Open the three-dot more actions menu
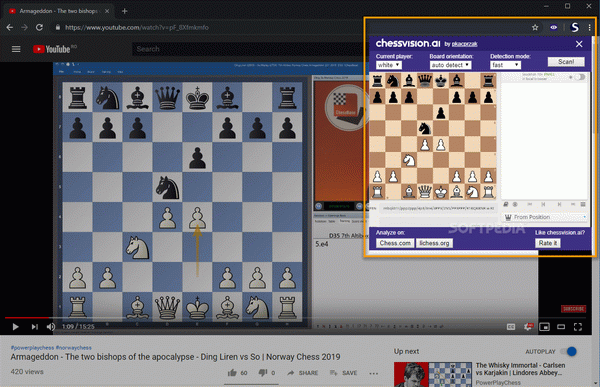This screenshot has height=387, width=600. coord(374,373)
